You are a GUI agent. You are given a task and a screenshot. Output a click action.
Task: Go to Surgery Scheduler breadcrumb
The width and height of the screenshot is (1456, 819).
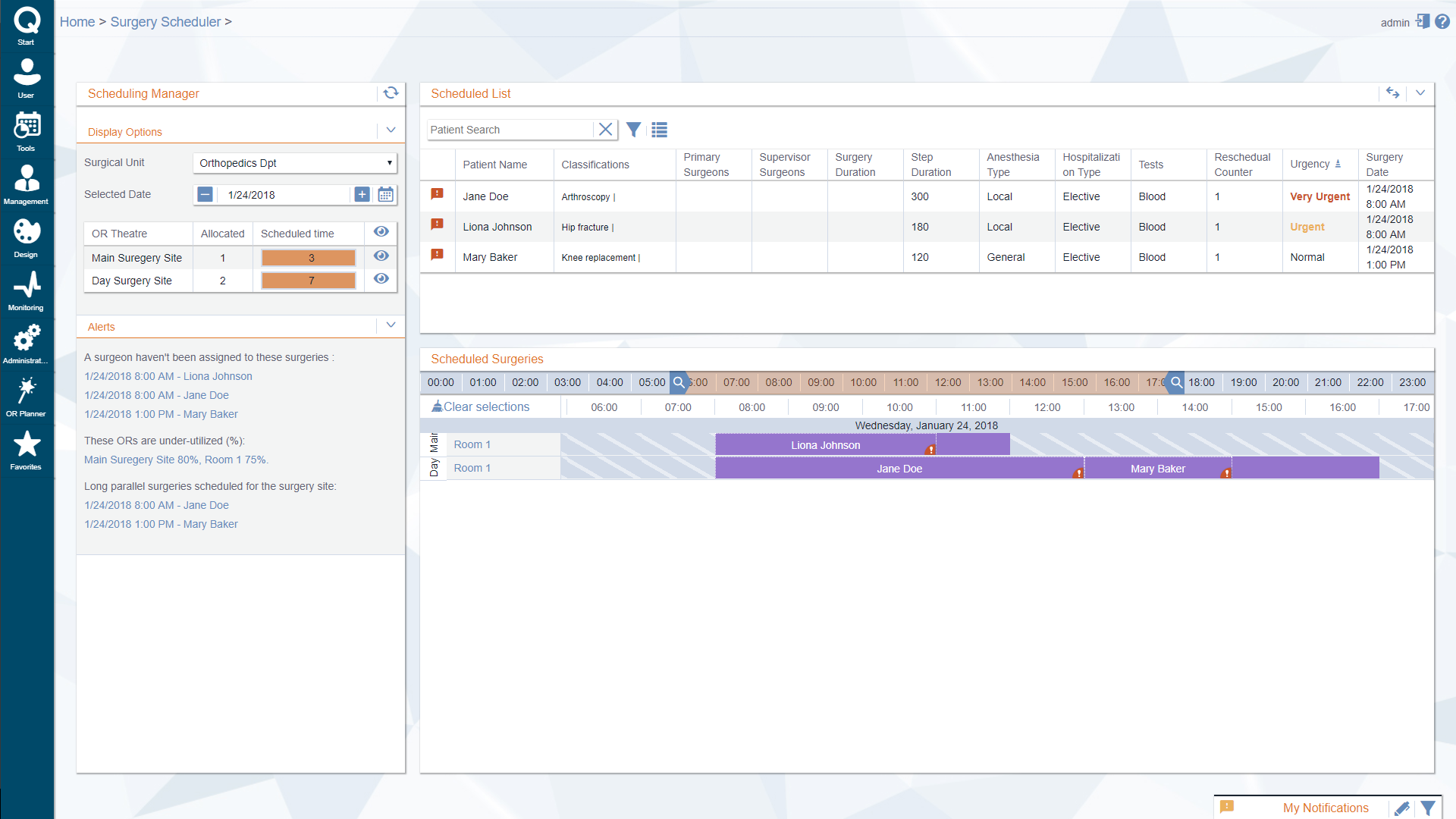tap(165, 22)
